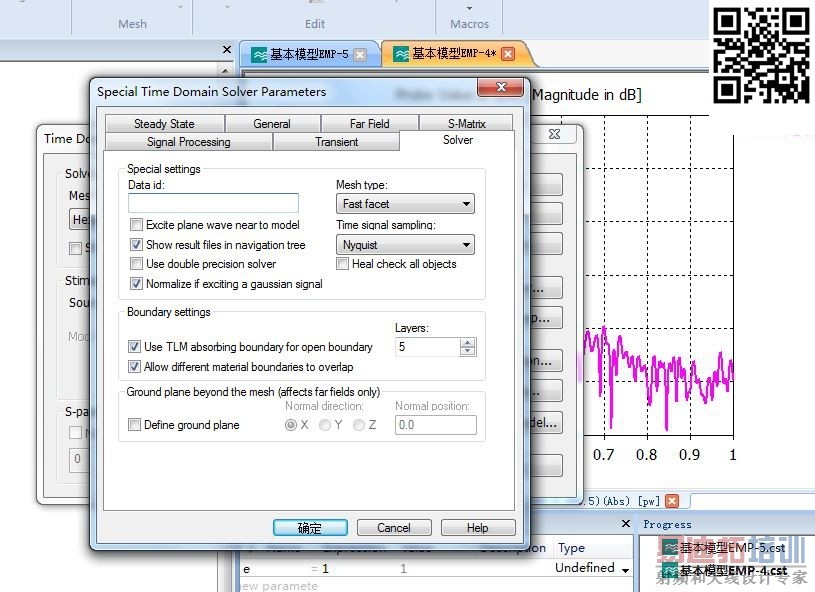Click the Layers value field
Screen dimensions: 815x592
click(x=427, y=347)
